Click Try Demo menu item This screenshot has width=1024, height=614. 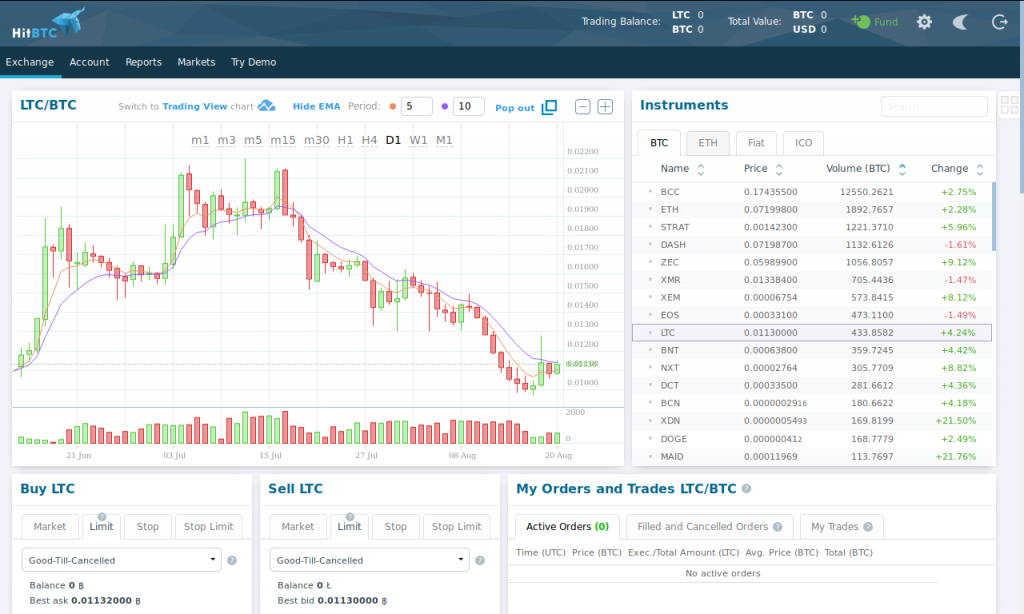[253, 62]
